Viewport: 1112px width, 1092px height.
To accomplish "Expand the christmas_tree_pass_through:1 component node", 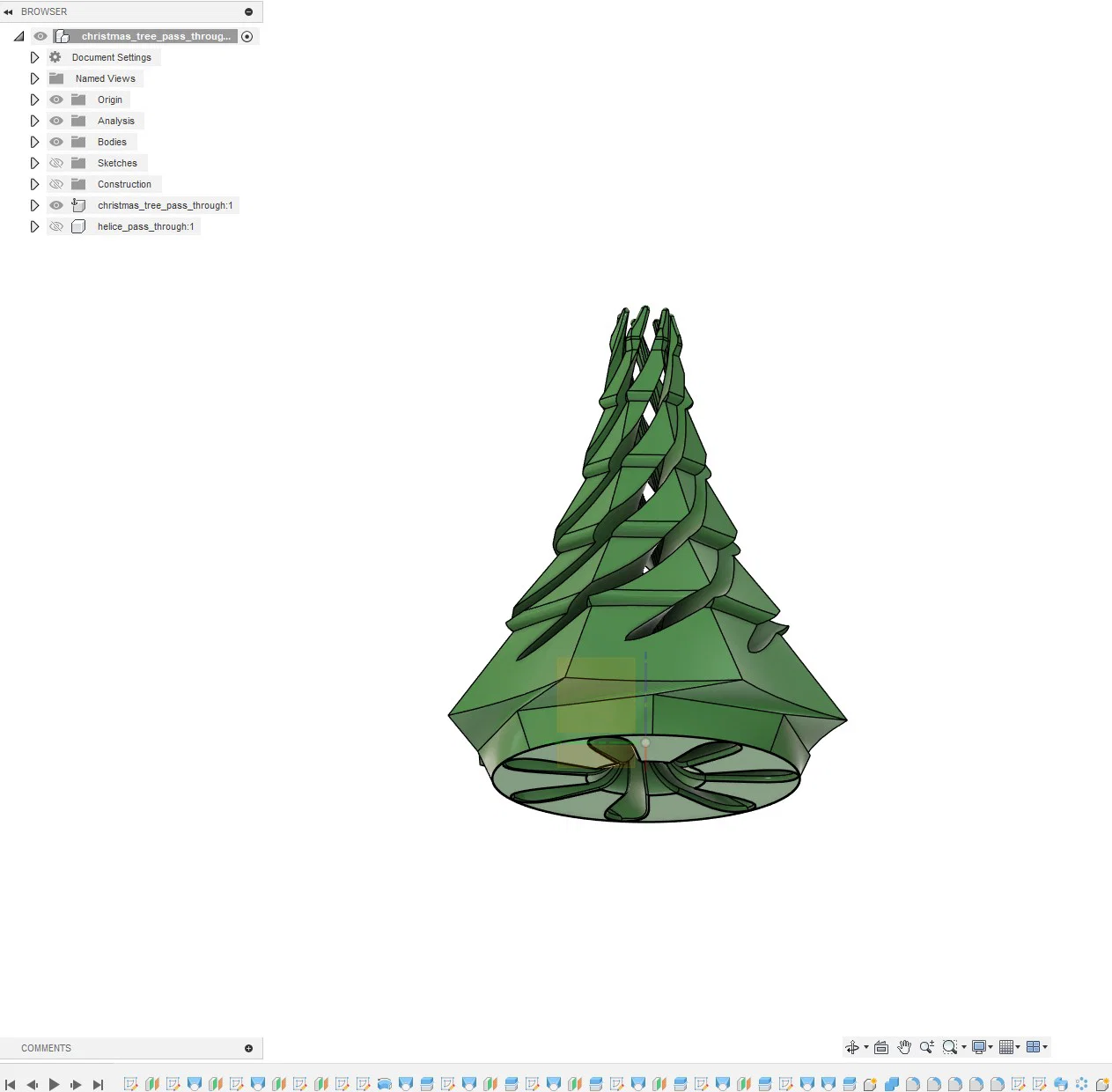I will pyautogui.click(x=34, y=205).
